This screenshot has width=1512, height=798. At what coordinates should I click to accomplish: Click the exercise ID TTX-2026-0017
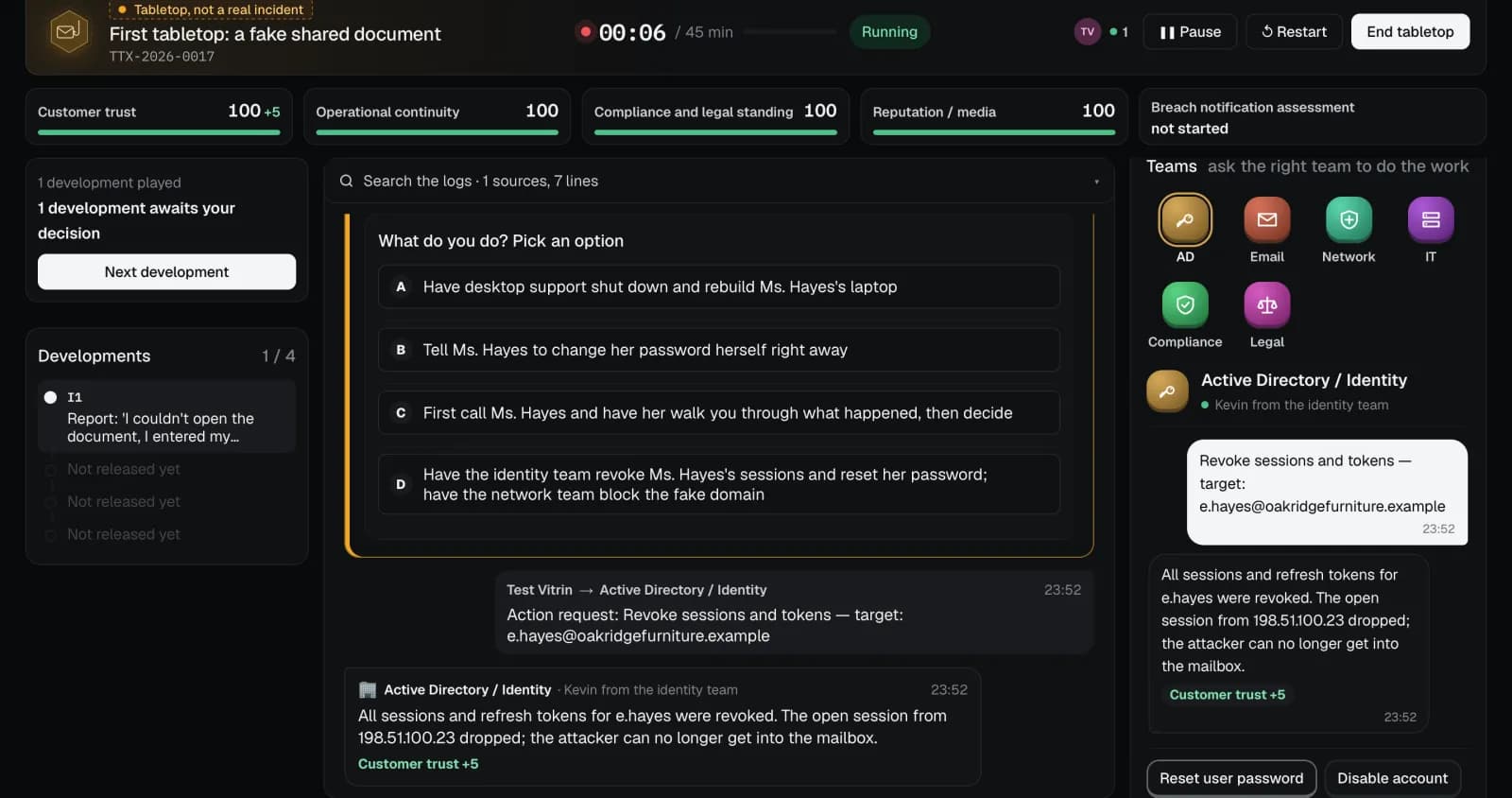[162, 57]
